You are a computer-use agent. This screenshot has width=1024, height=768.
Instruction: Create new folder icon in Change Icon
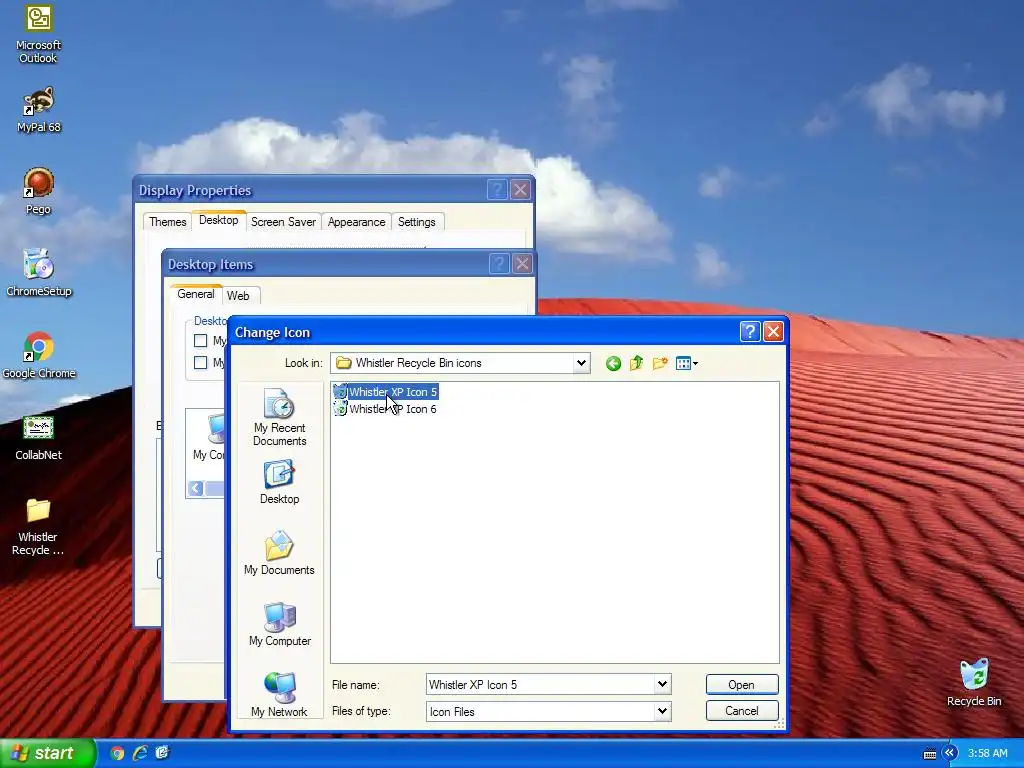tap(660, 363)
